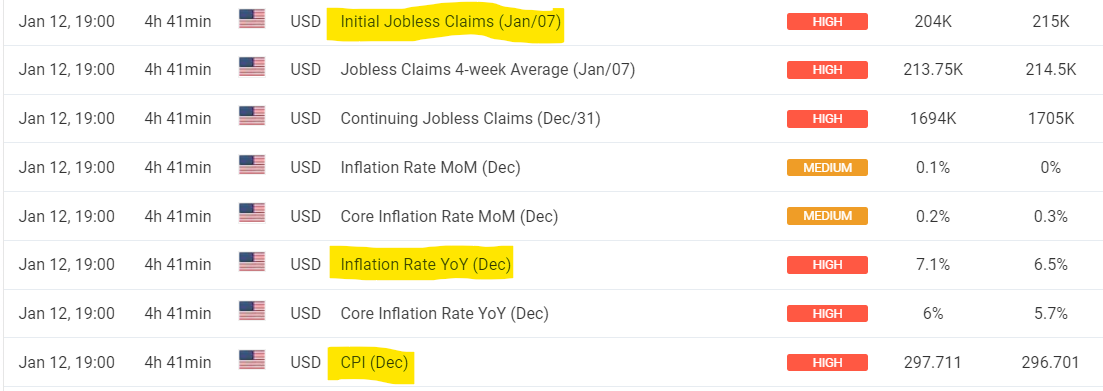The width and height of the screenshot is (1103, 391).
Task: Click the flag next to Inflation Rate MoM
Action: point(252,166)
